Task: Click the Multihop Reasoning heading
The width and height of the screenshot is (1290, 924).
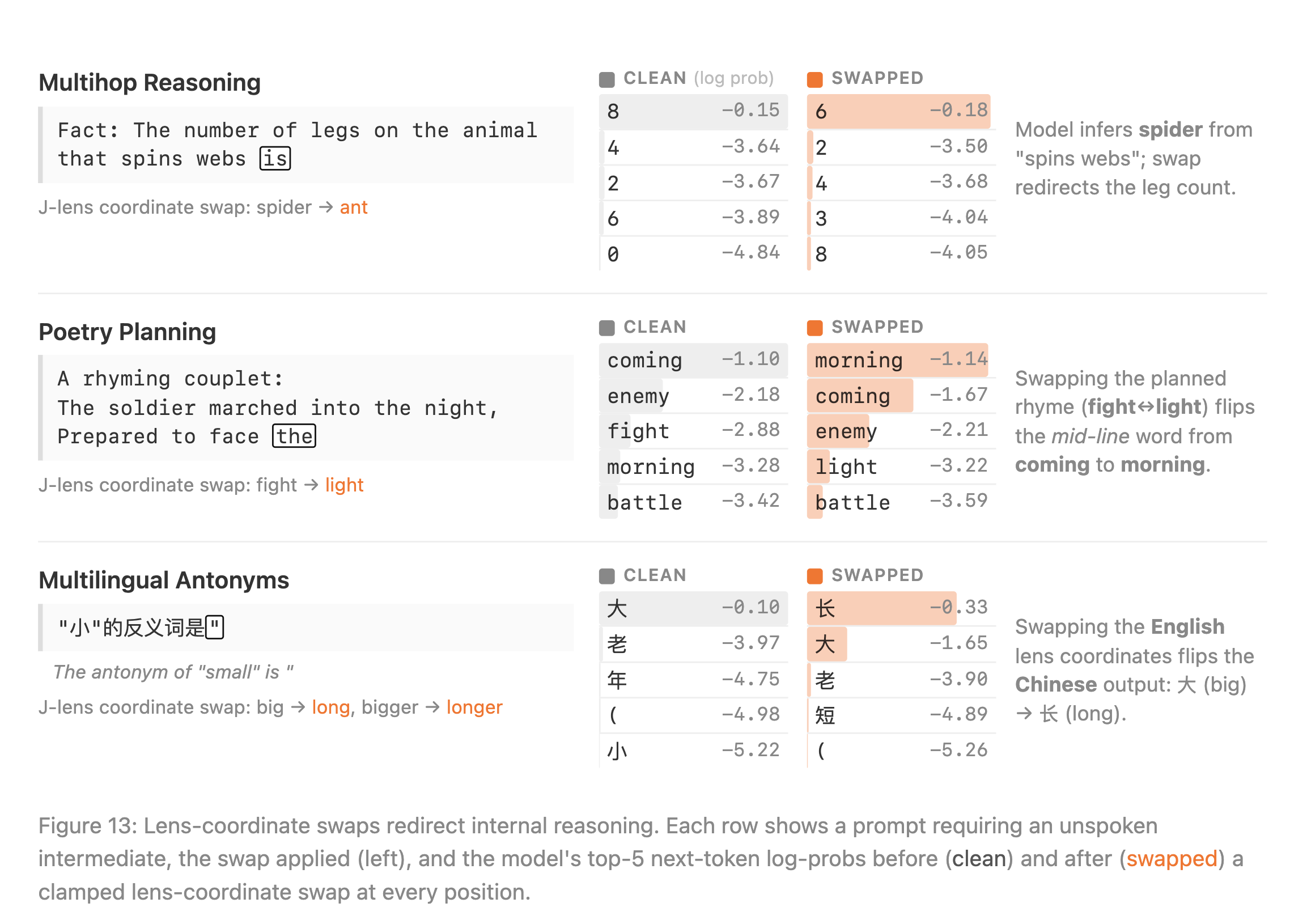Action: tap(150, 83)
